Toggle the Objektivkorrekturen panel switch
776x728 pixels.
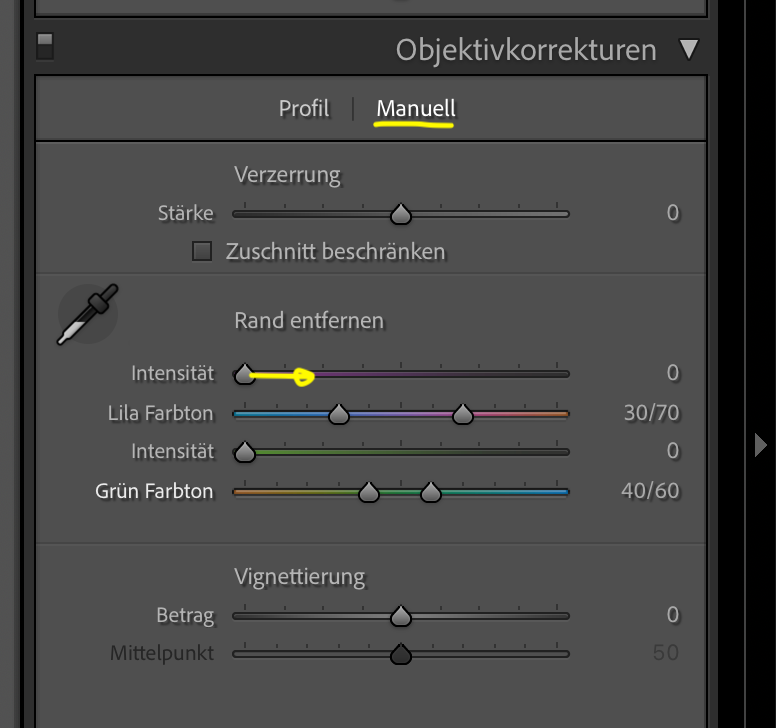[45, 47]
